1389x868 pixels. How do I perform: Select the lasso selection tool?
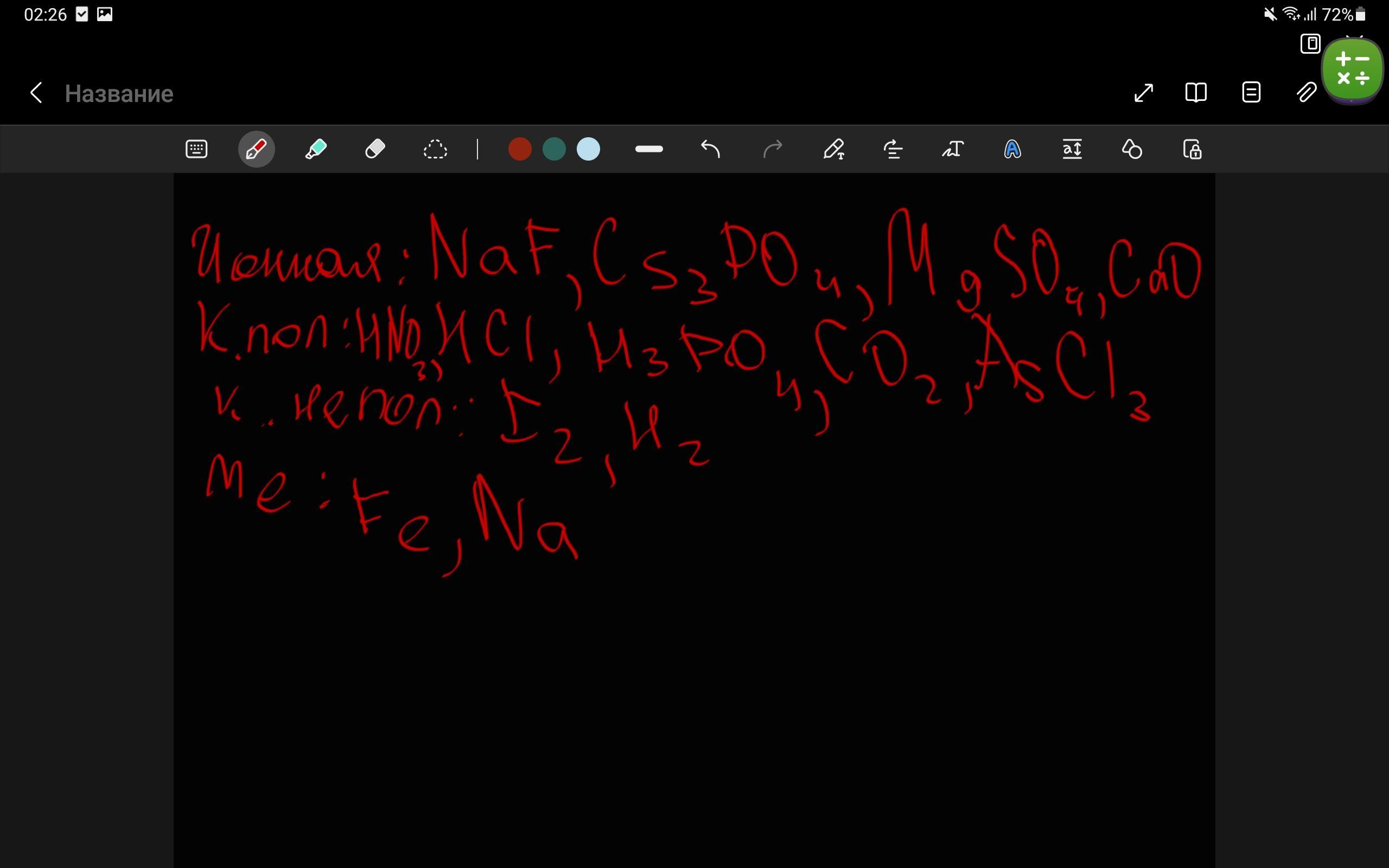(435, 149)
